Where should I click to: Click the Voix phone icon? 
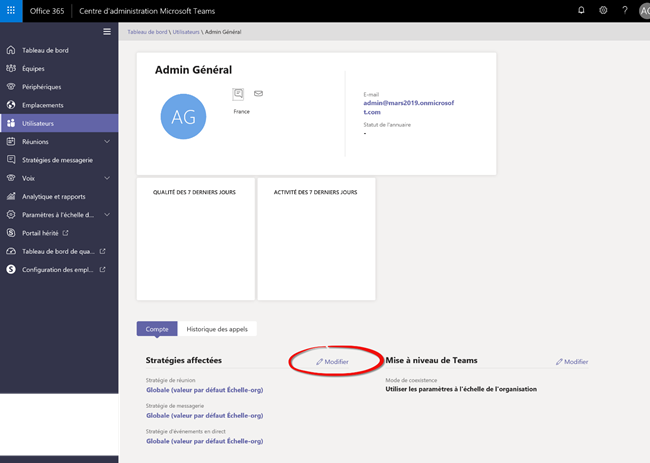pyautogui.click(x=11, y=178)
